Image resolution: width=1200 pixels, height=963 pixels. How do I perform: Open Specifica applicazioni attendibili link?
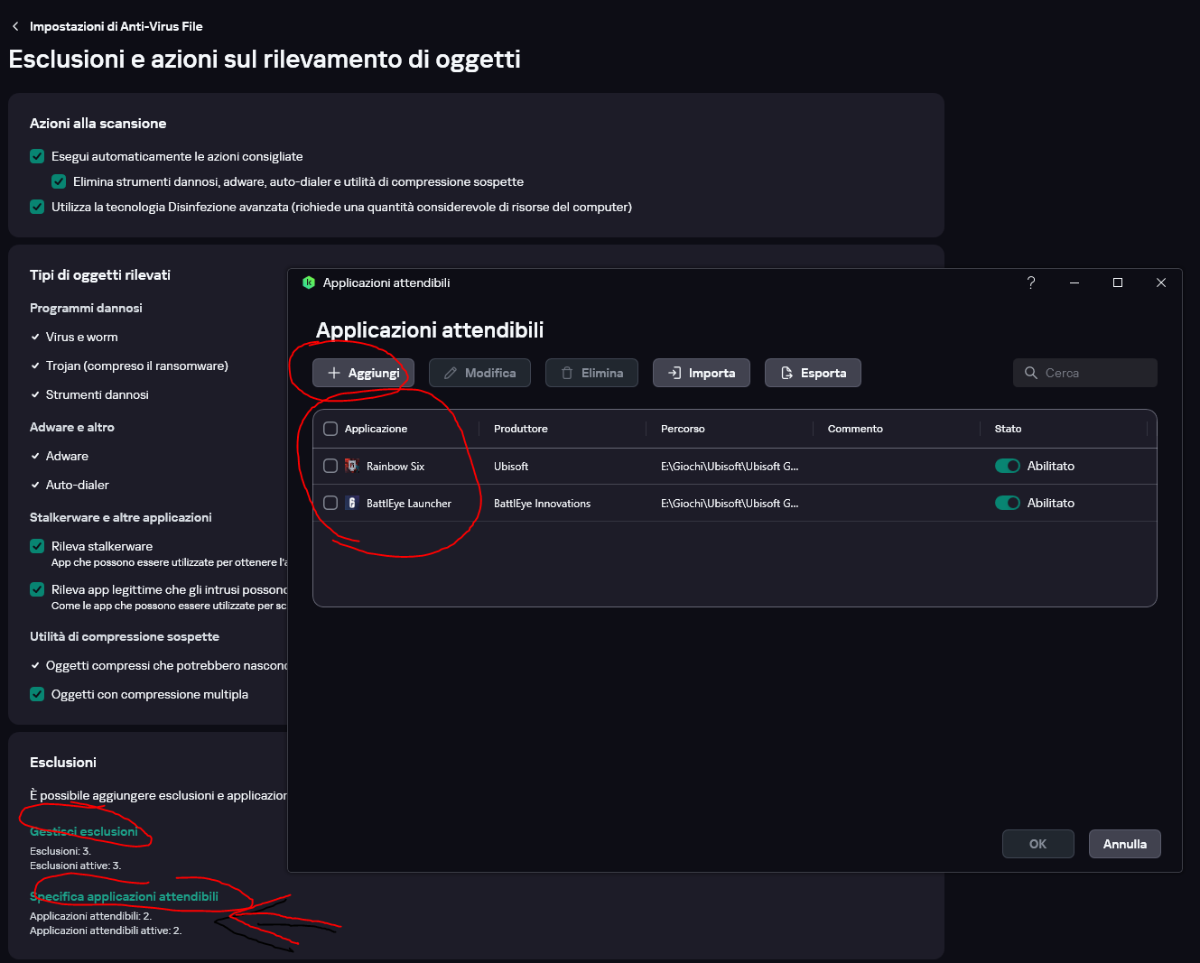124,897
